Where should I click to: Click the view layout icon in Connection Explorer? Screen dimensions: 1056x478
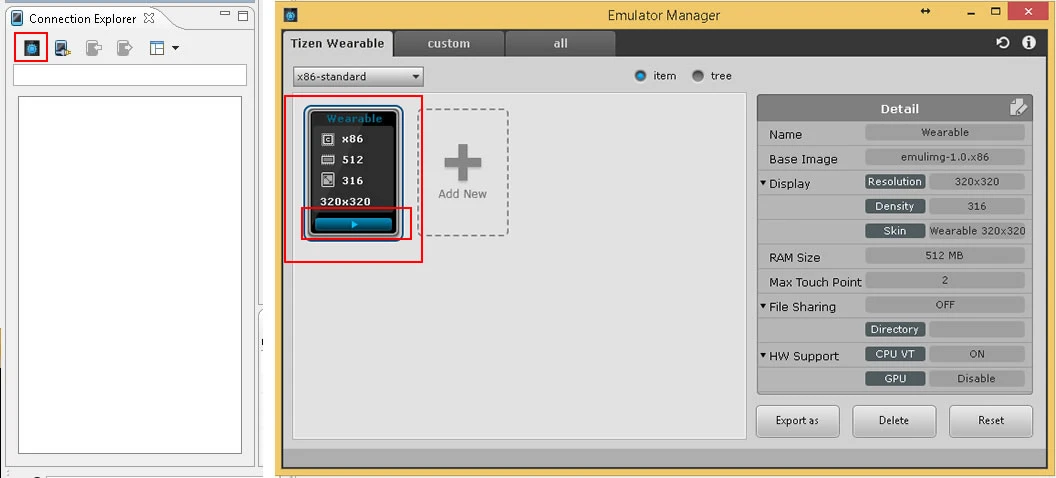(157, 48)
